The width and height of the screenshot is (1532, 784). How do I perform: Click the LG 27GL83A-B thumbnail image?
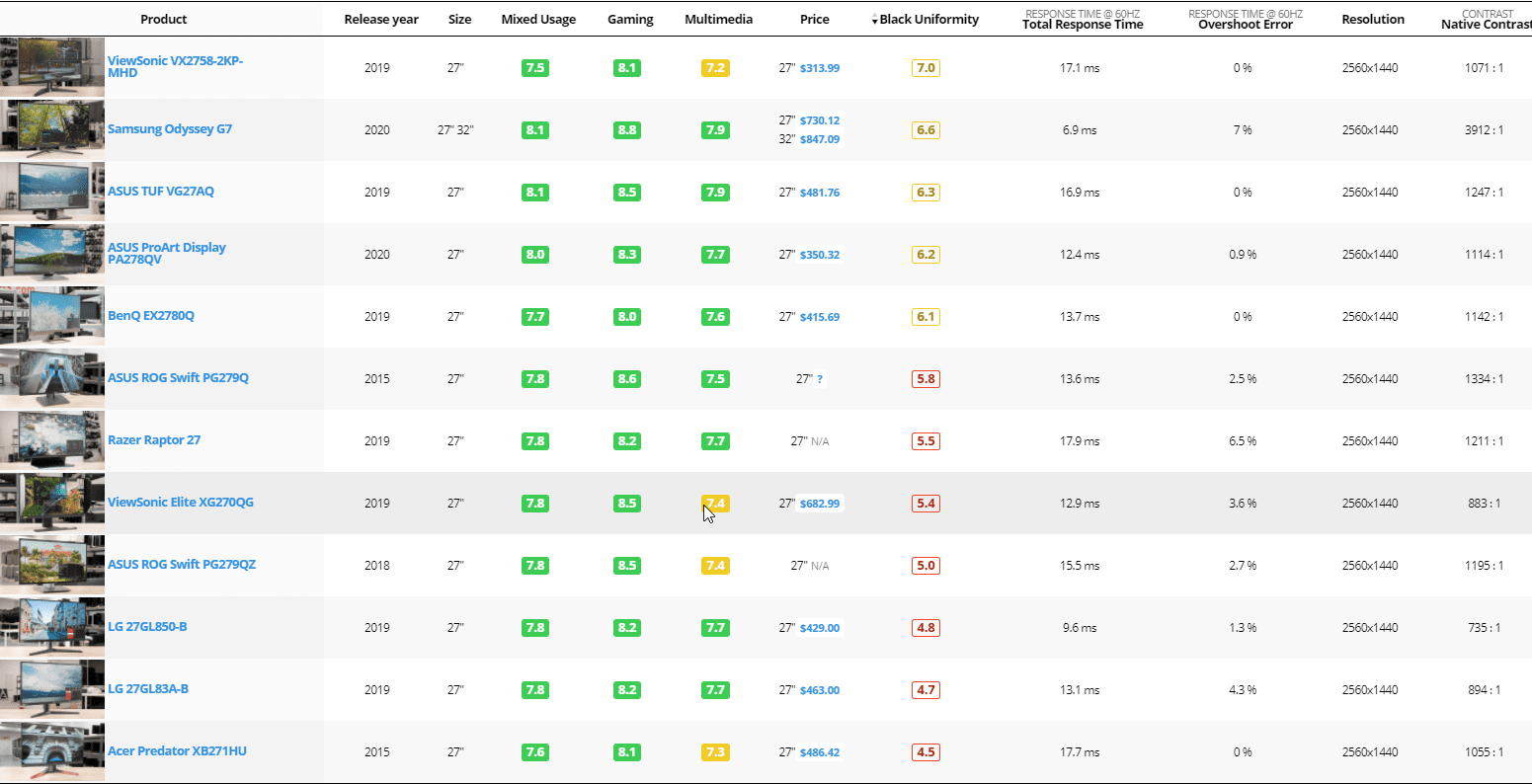click(x=52, y=689)
